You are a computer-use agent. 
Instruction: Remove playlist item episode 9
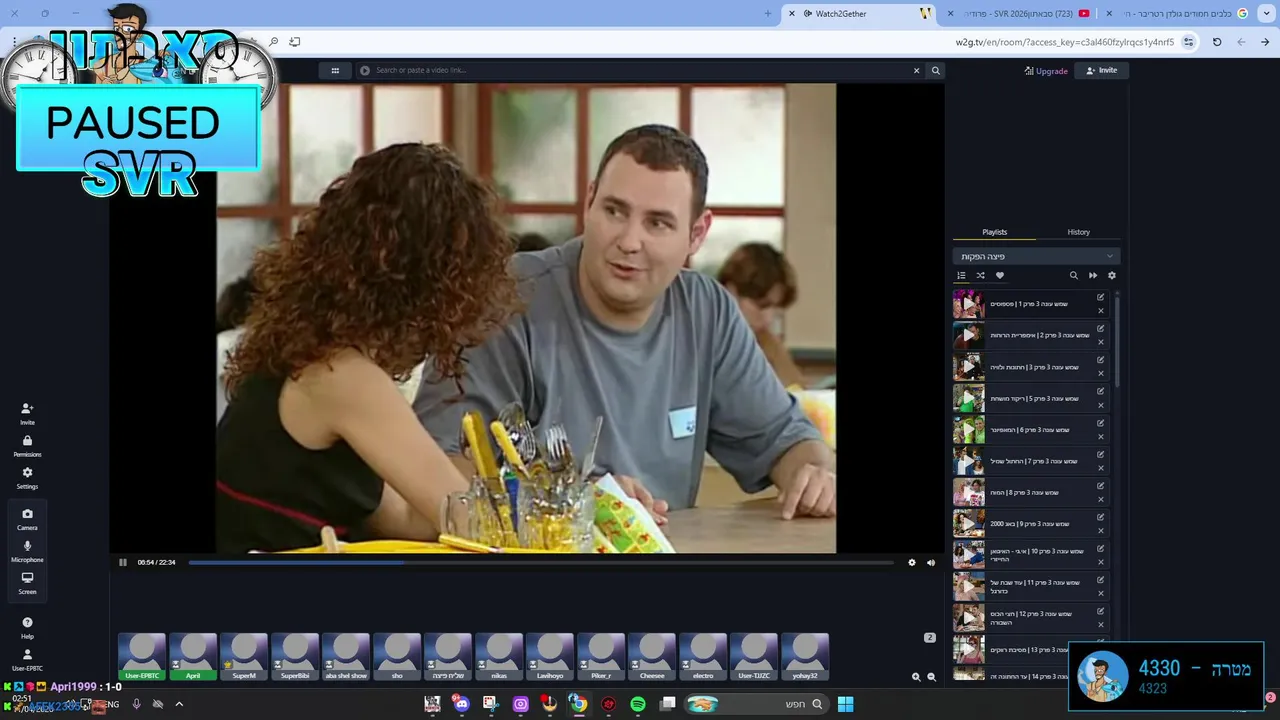tap(1101, 531)
